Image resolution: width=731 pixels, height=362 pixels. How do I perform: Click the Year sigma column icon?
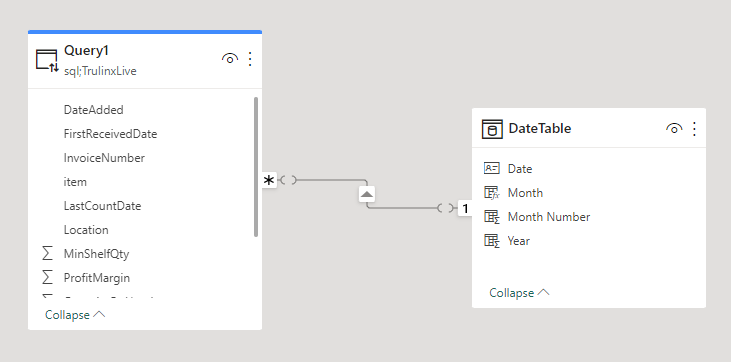point(491,241)
